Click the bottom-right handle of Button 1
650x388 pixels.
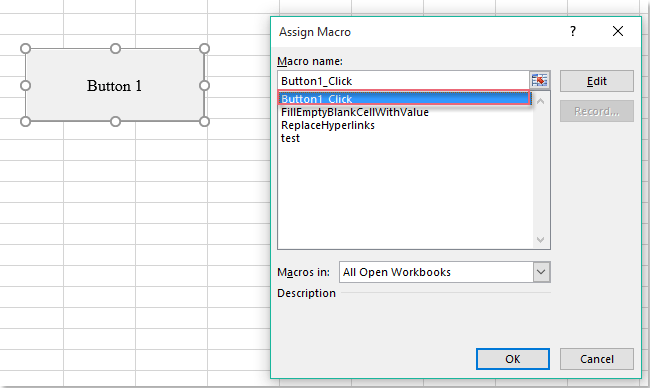point(204,121)
